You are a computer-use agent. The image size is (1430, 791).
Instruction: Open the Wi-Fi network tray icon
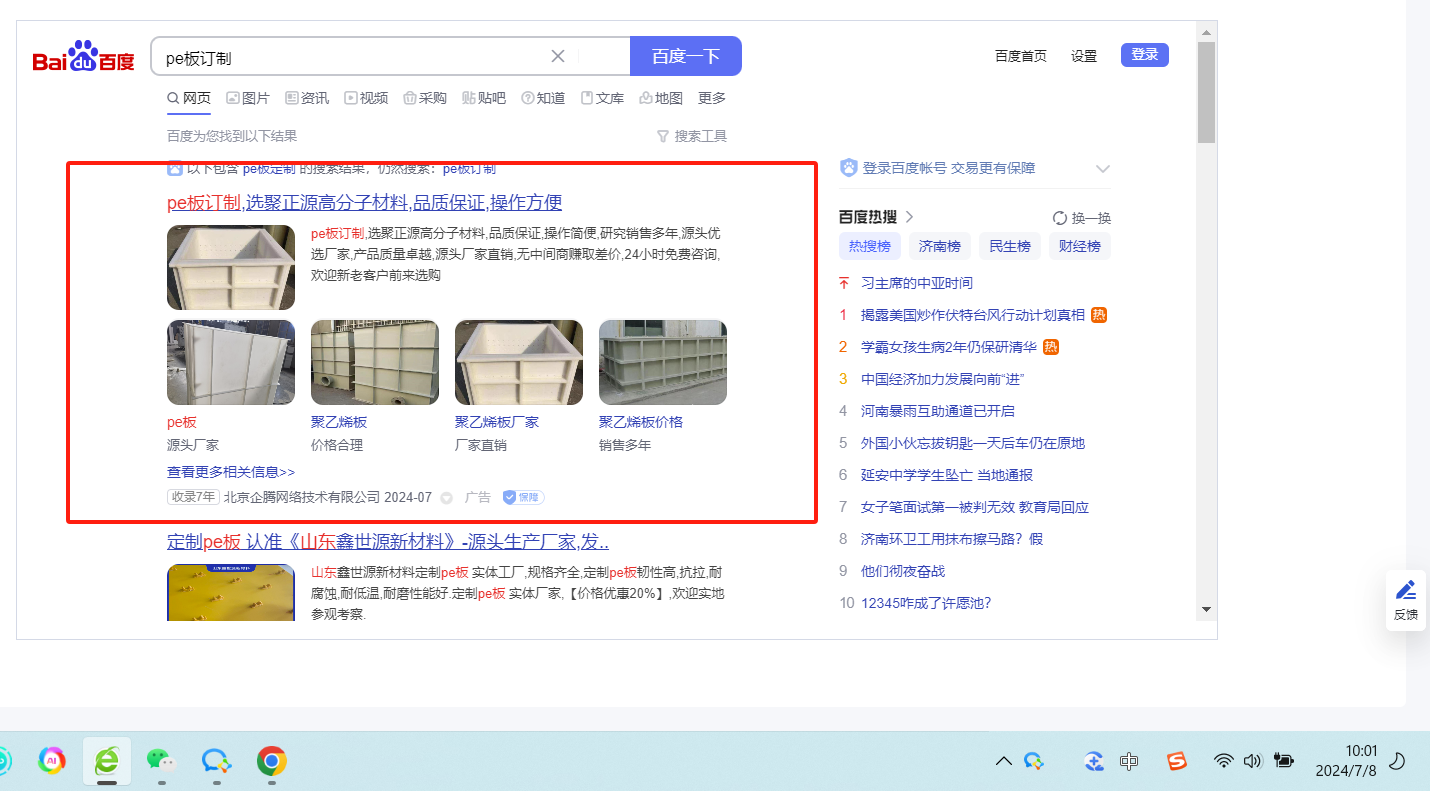1223,762
